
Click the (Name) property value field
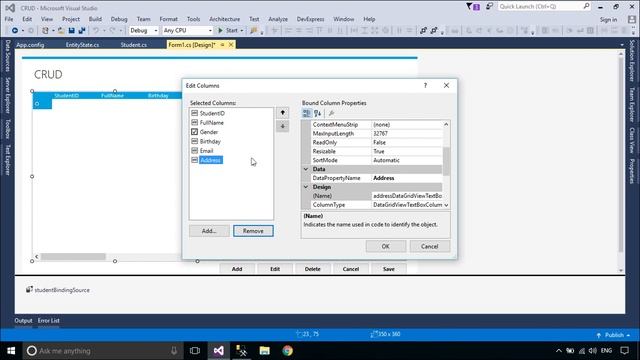coord(407,196)
